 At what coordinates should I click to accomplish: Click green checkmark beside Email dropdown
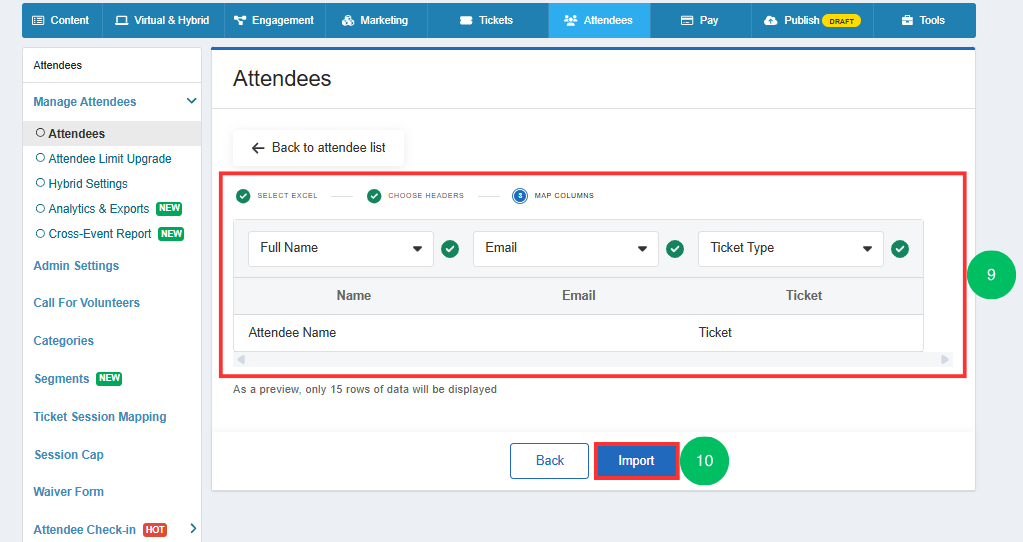pos(675,248)
